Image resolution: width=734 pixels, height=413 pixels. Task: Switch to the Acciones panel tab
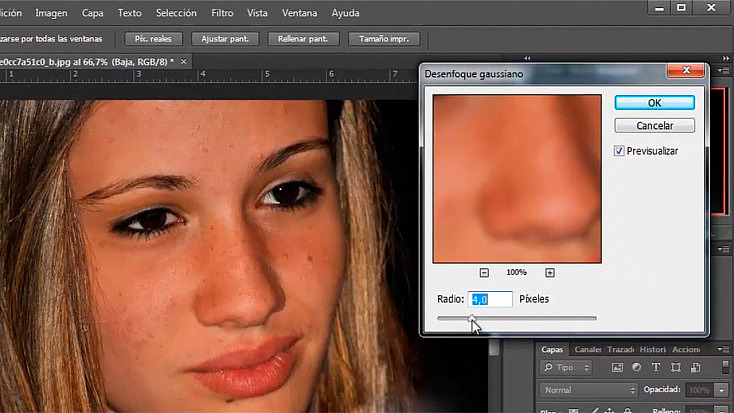tap(686, 349)
